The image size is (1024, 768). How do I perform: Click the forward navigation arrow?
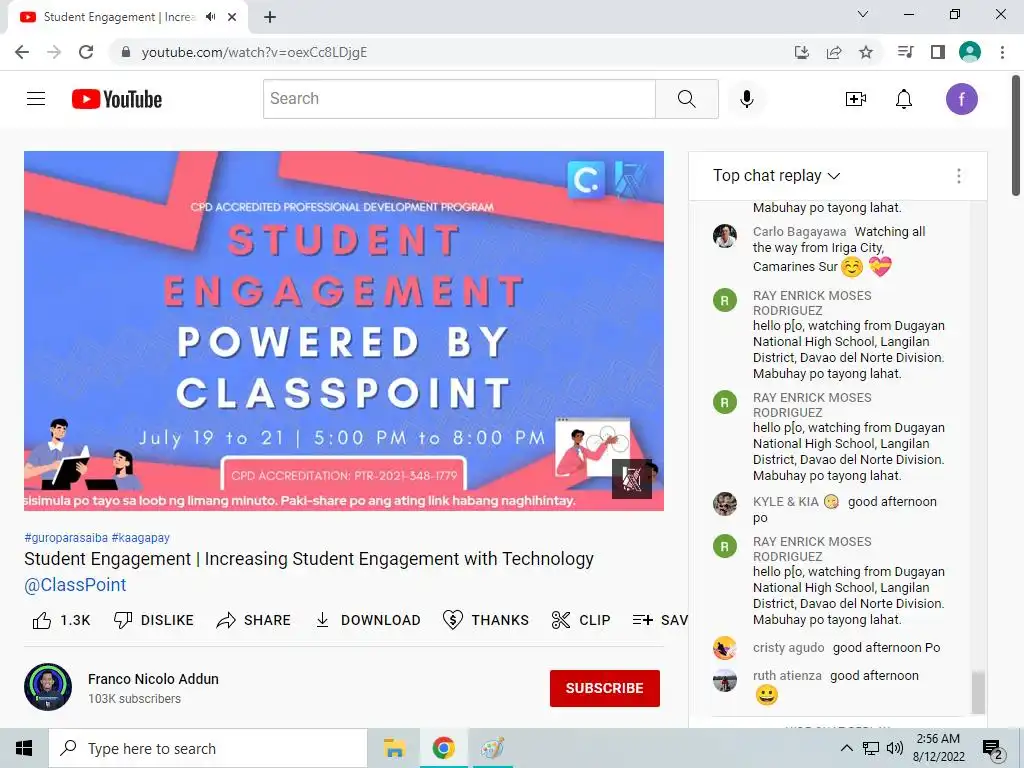[x=54, y=52]
